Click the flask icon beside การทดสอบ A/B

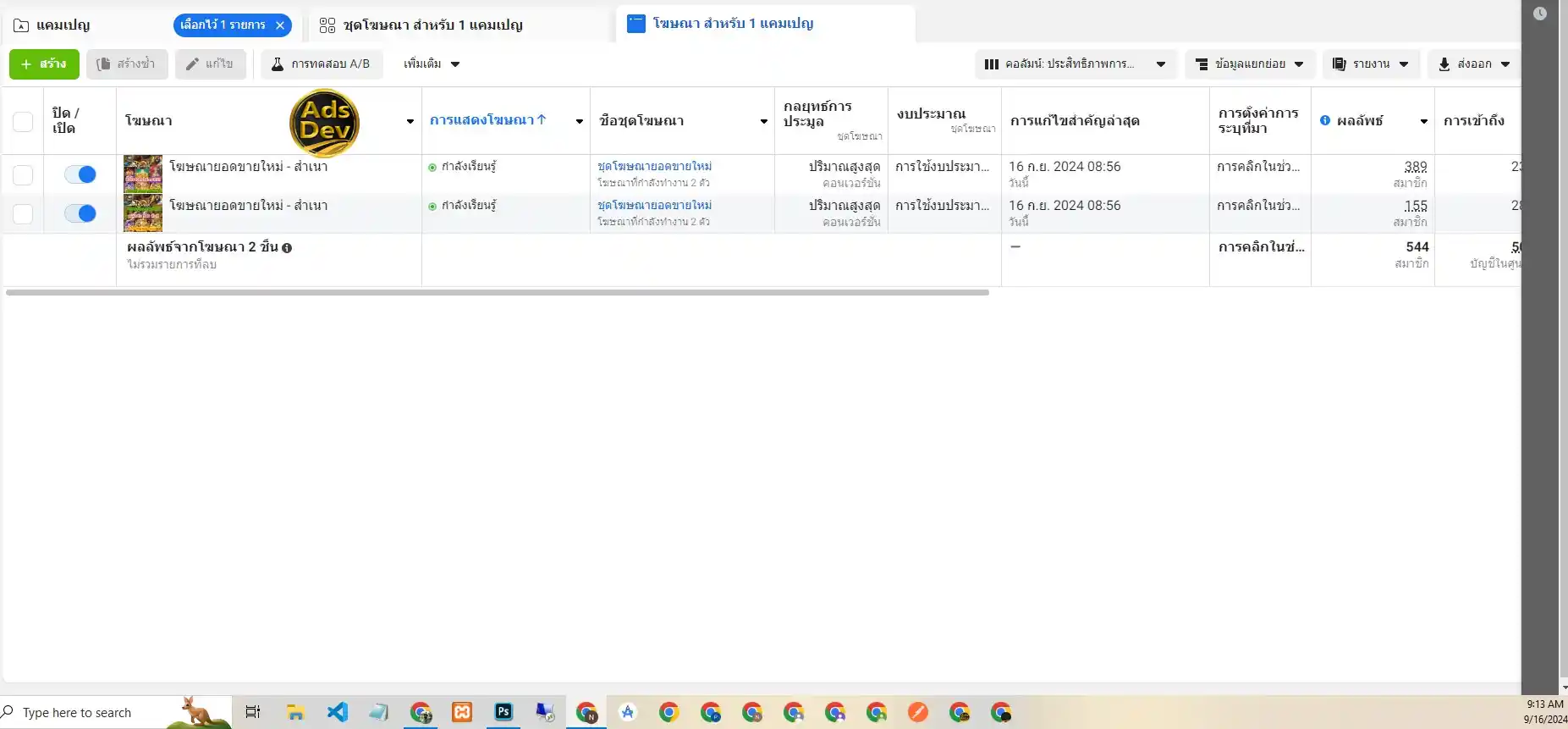click(278, 64)
